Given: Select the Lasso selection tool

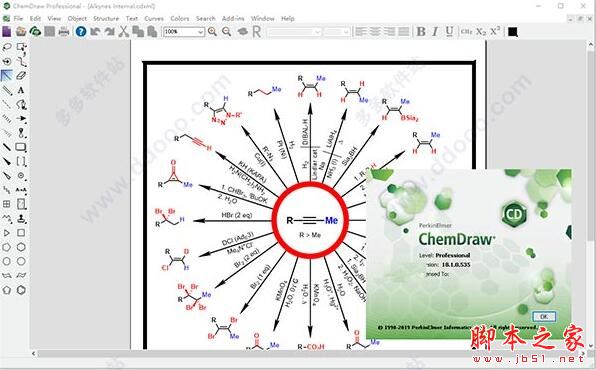Looking at the screenshot, I should click(7, 47).
